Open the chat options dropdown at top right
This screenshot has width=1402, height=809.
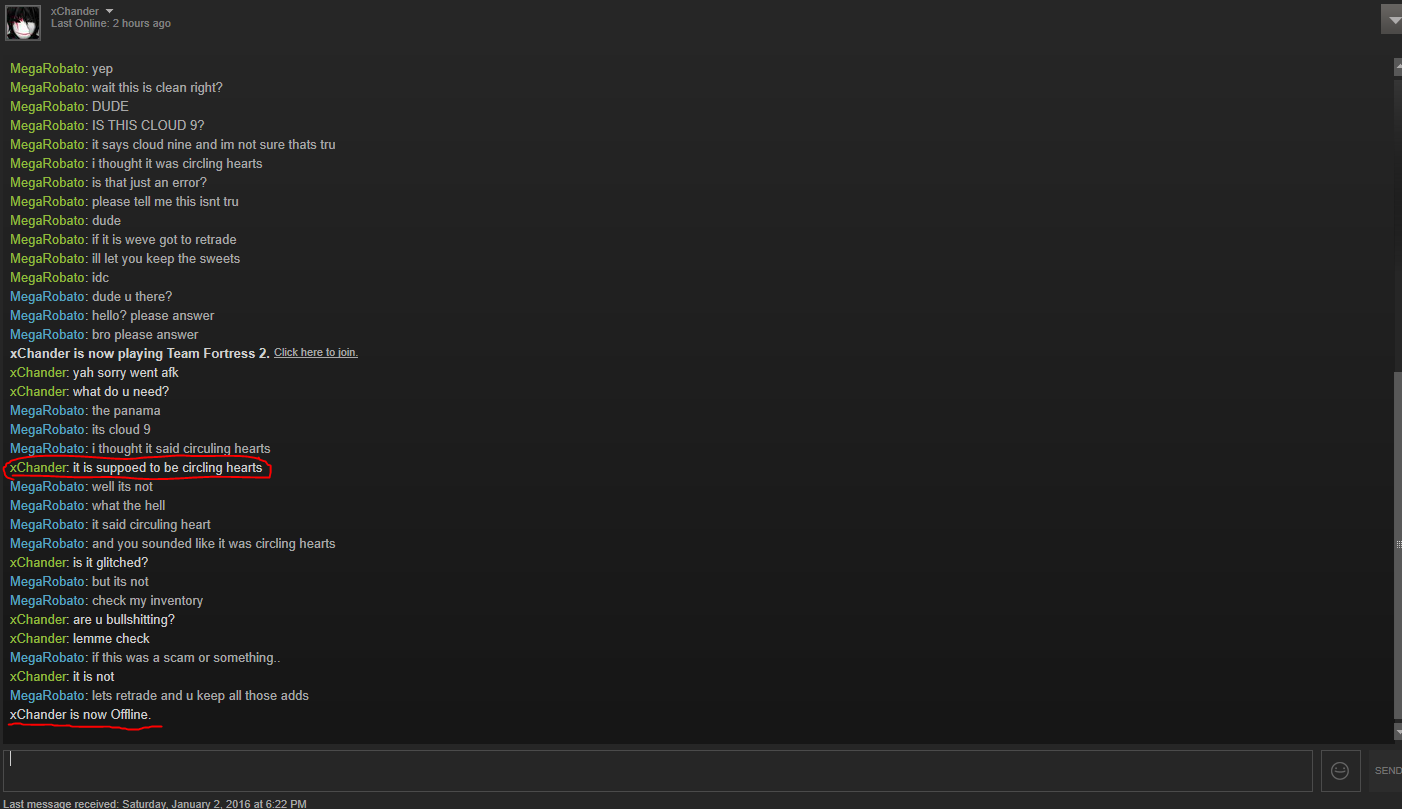coord(1391,19)
